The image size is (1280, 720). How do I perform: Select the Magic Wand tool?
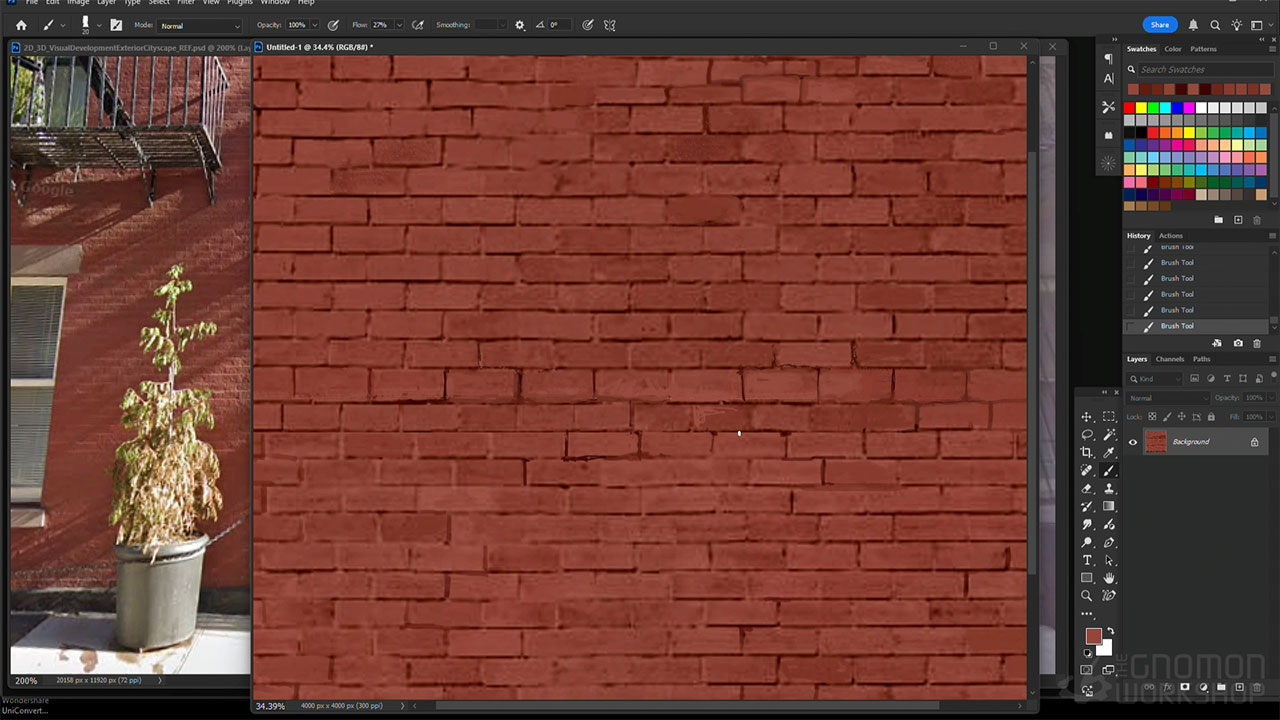coord(1109,435)
